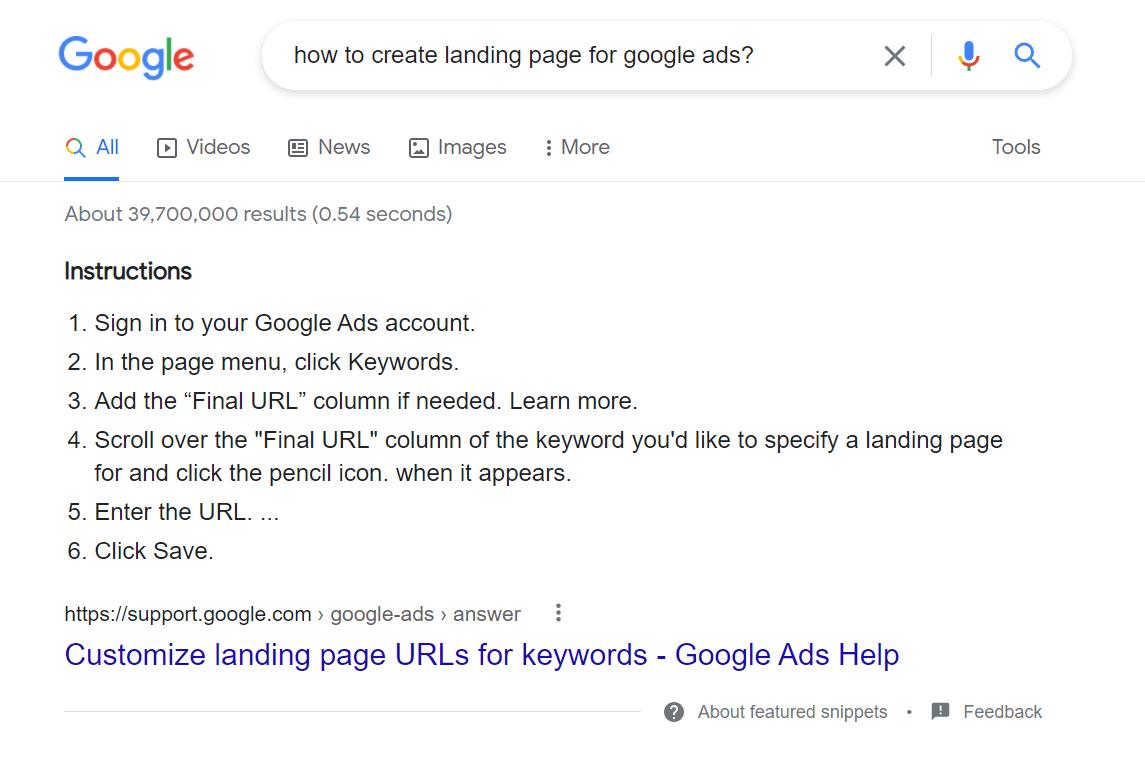Click the News newspaper icon
1145x759 pixels.
point(298,148)
